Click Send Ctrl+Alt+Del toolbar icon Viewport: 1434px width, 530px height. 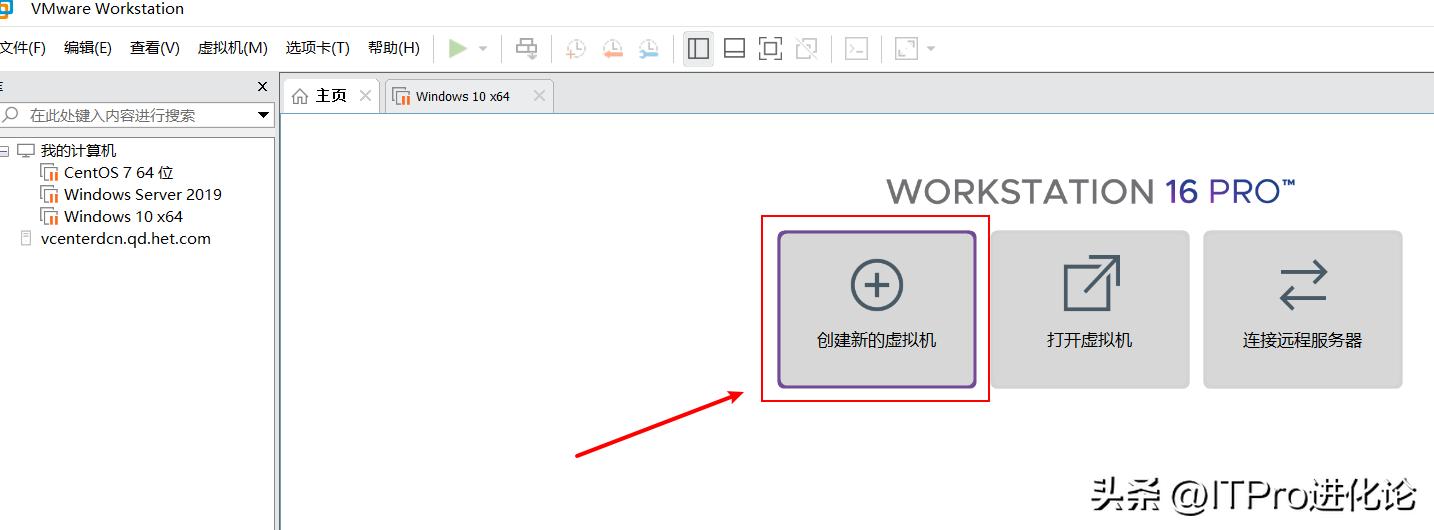[526, 48]
